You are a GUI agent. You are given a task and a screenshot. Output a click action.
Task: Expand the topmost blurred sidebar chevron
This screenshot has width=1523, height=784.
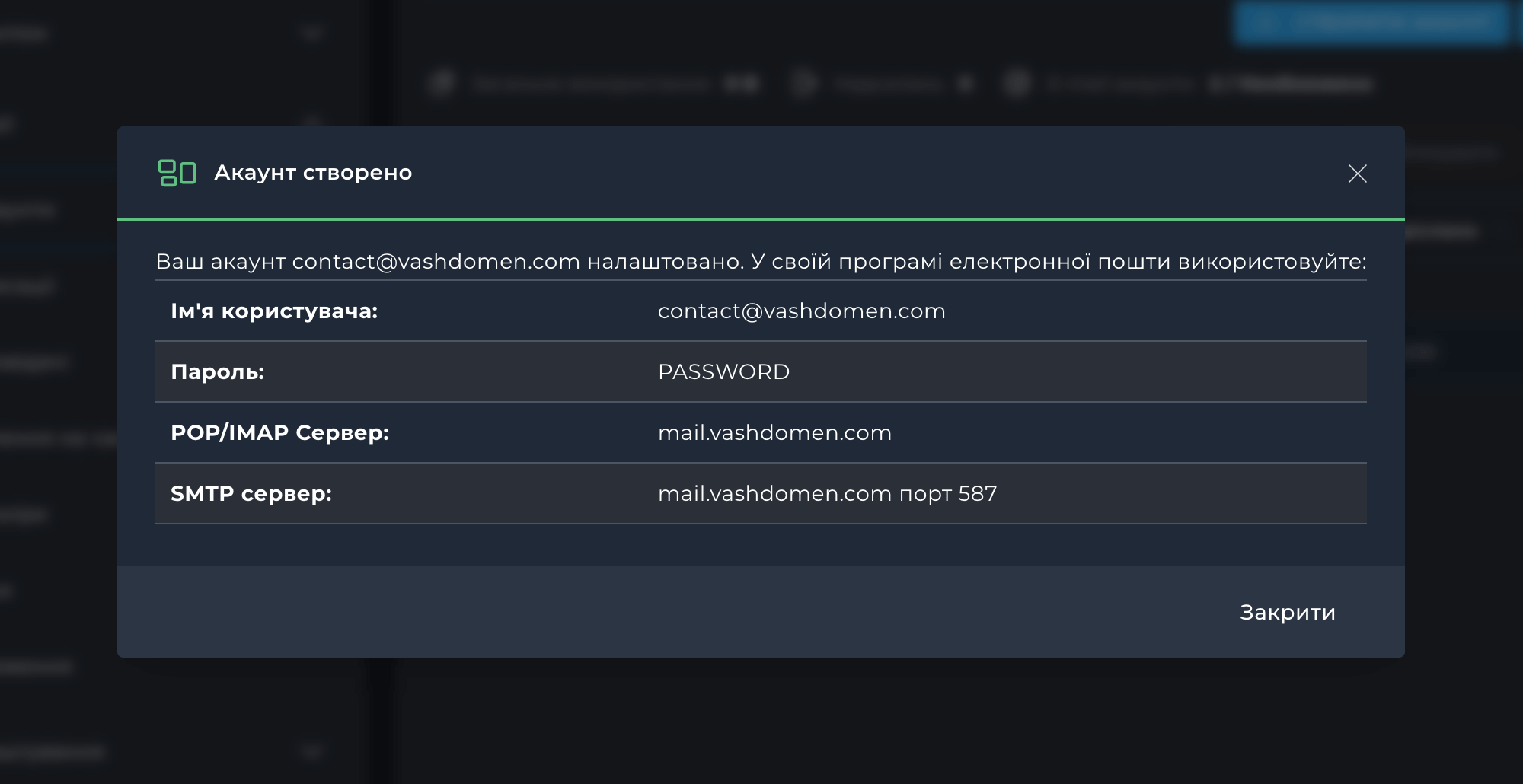(x=311, y=33)
